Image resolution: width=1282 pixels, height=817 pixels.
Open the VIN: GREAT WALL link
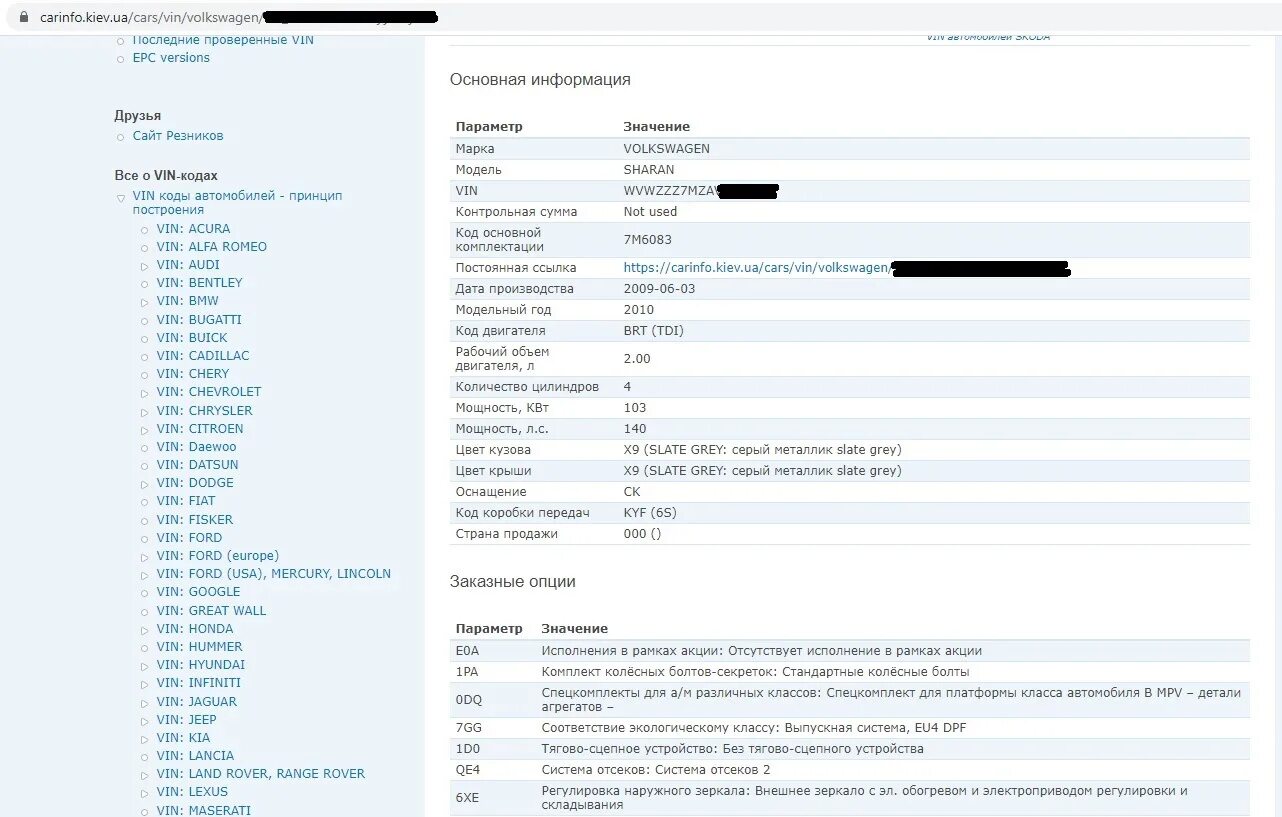point(211,611)
